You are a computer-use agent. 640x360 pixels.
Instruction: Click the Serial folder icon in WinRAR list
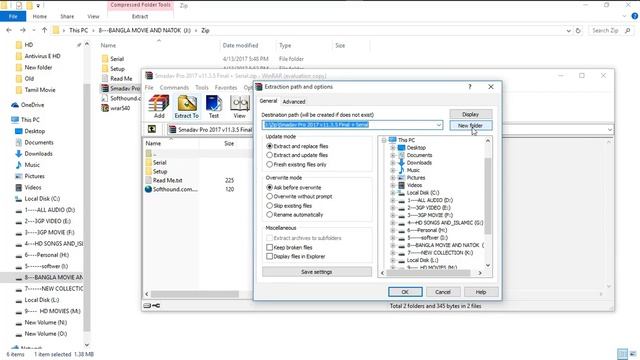click(149, 162)
